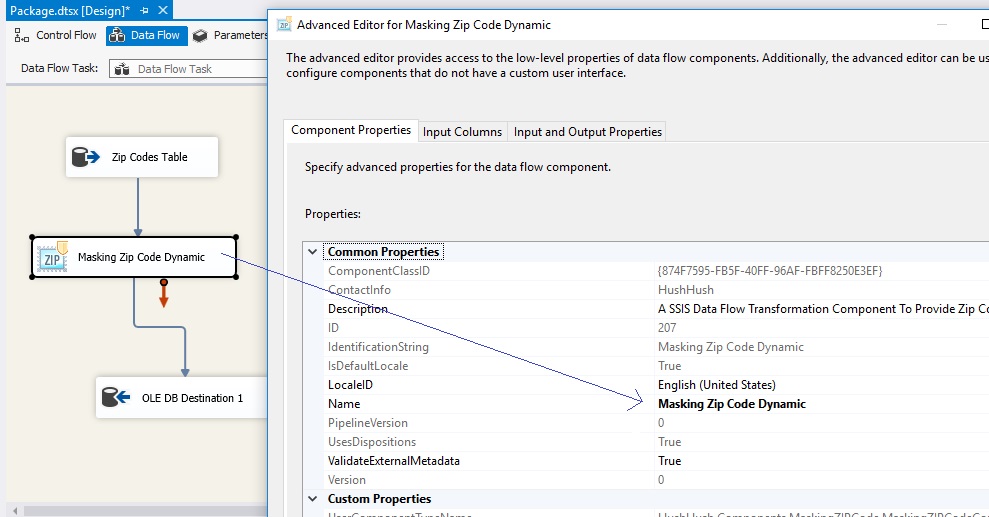Open the Input and Output Properties tab
Image resolution: width=989 pixels, height=517 pixels.
(587, 132)
